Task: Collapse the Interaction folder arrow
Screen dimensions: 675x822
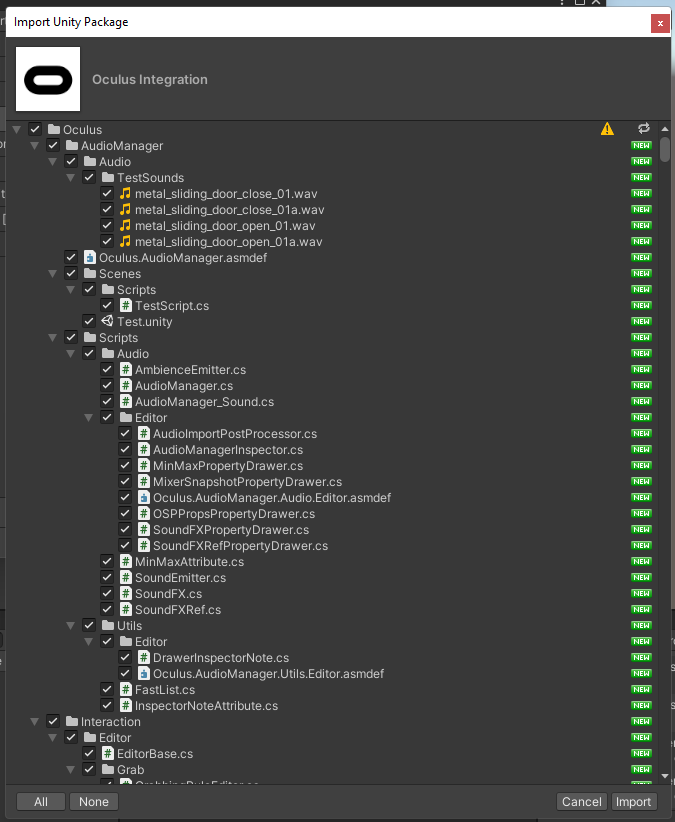Action: click(35, 721)
